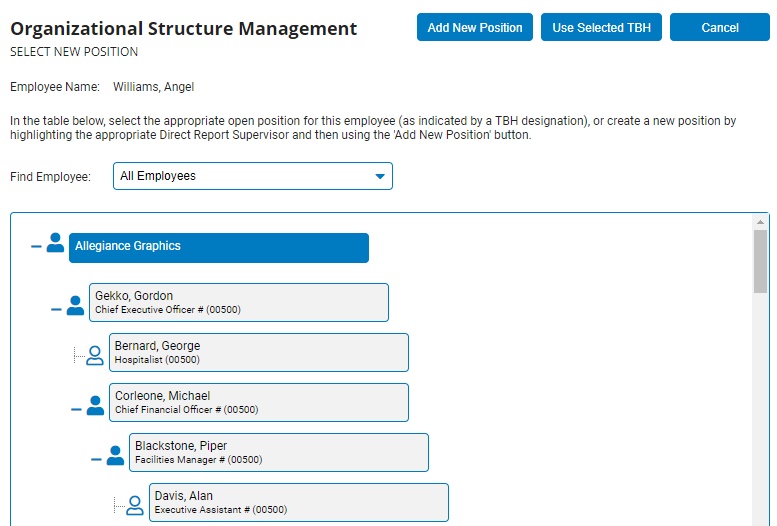Click the Use Selected TBH button
Viewport: 777px width, 526px height.
click(x=601, y=27)
